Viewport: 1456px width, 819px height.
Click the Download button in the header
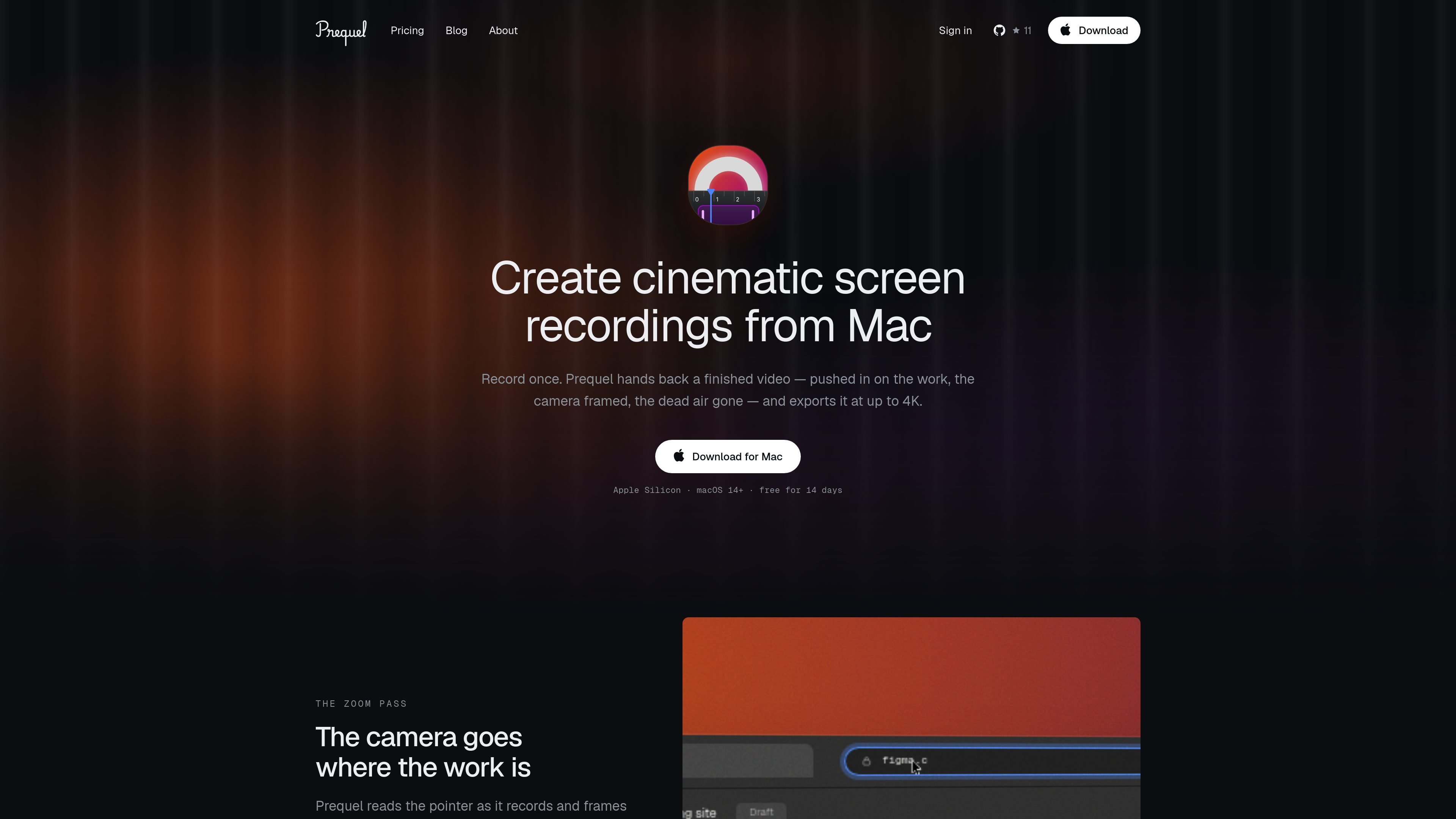click(x=1094, y=30)
